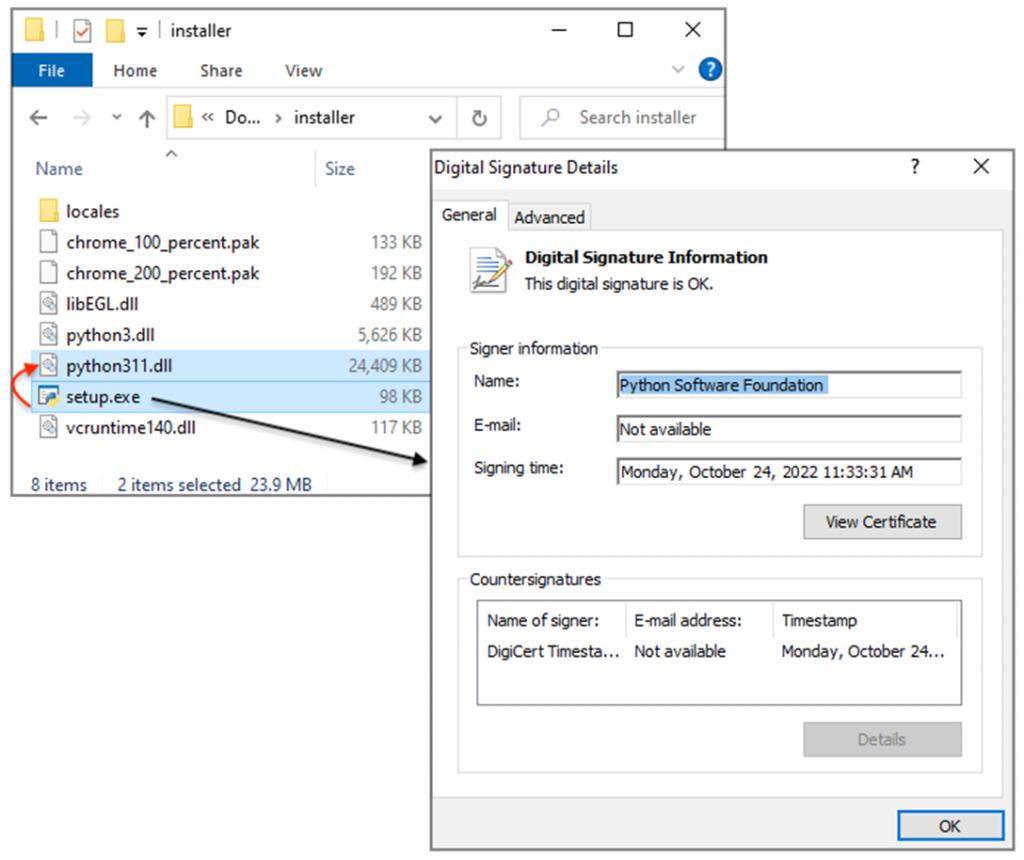Select DigiCert Timestamp countersignature row

point(718,652)
